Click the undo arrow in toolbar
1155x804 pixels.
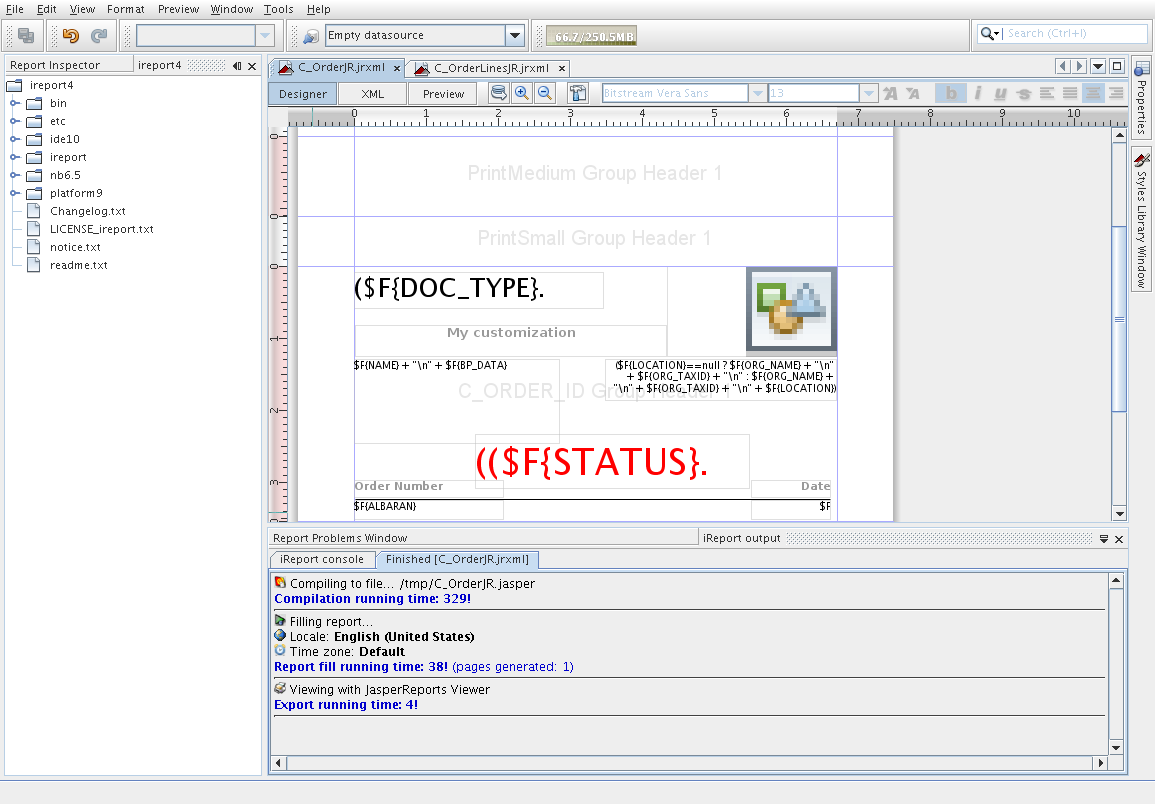pos(70,36)
